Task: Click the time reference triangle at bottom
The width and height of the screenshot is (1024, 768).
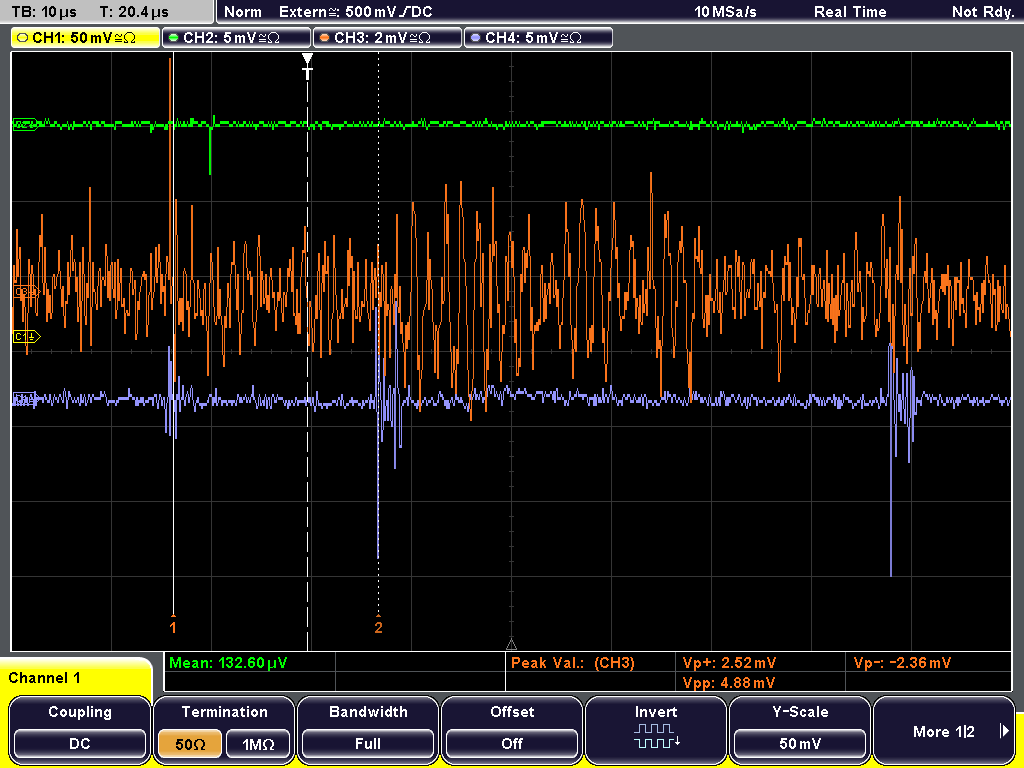Action: 511,645
